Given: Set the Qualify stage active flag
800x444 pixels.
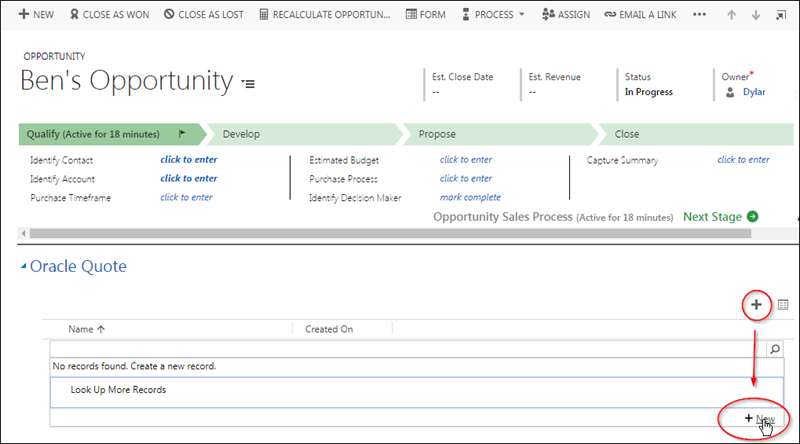Looking at the screenshot, I should 182,134.
